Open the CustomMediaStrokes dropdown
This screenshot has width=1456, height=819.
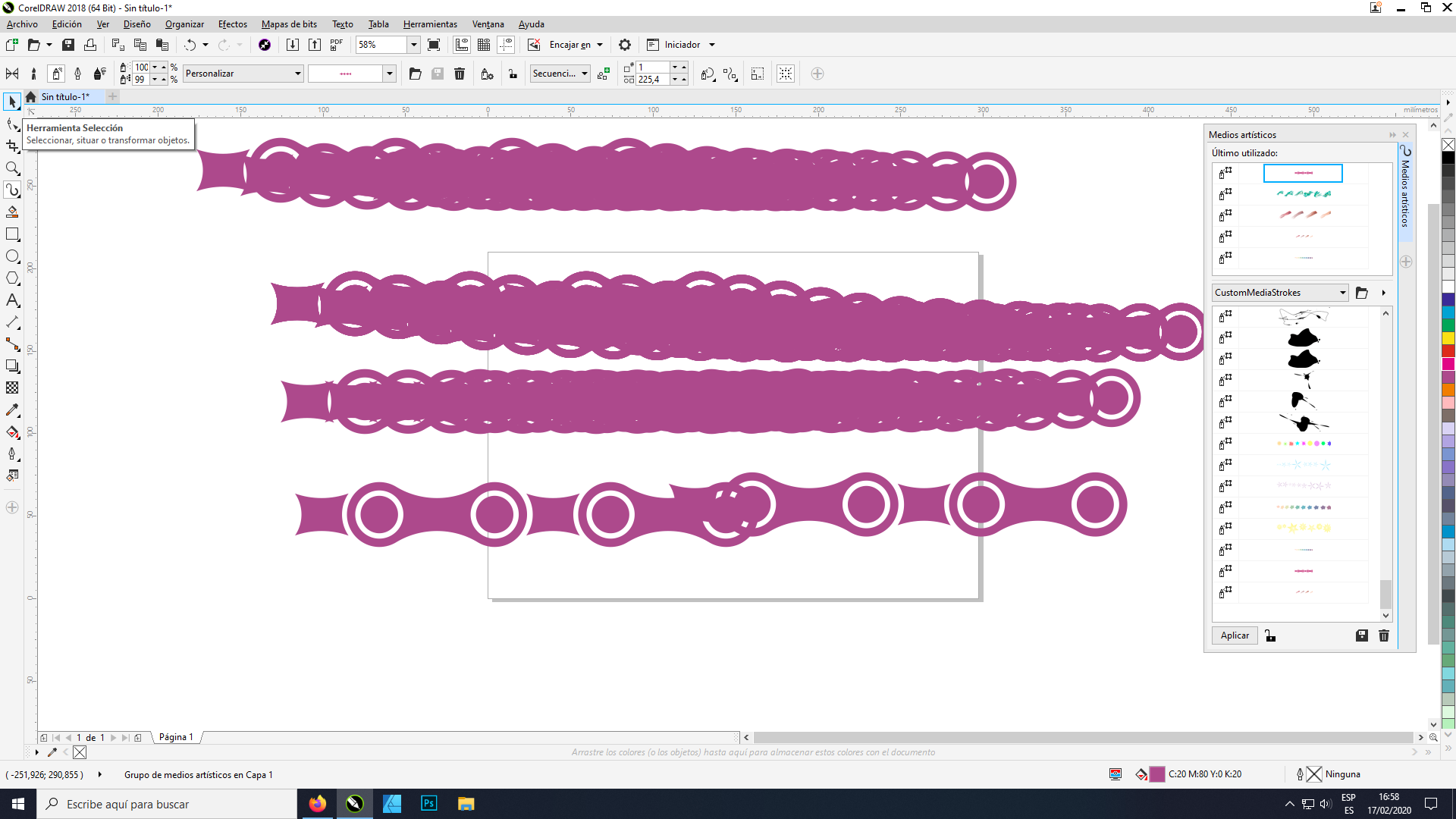click(1342, 293)
